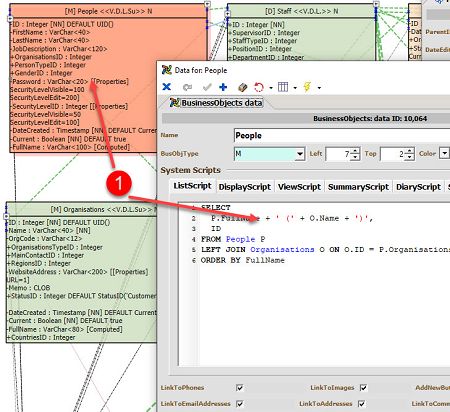Click the blue X cancel icon in toolbar
Viewport: 450px width, 412px height.
167,87
